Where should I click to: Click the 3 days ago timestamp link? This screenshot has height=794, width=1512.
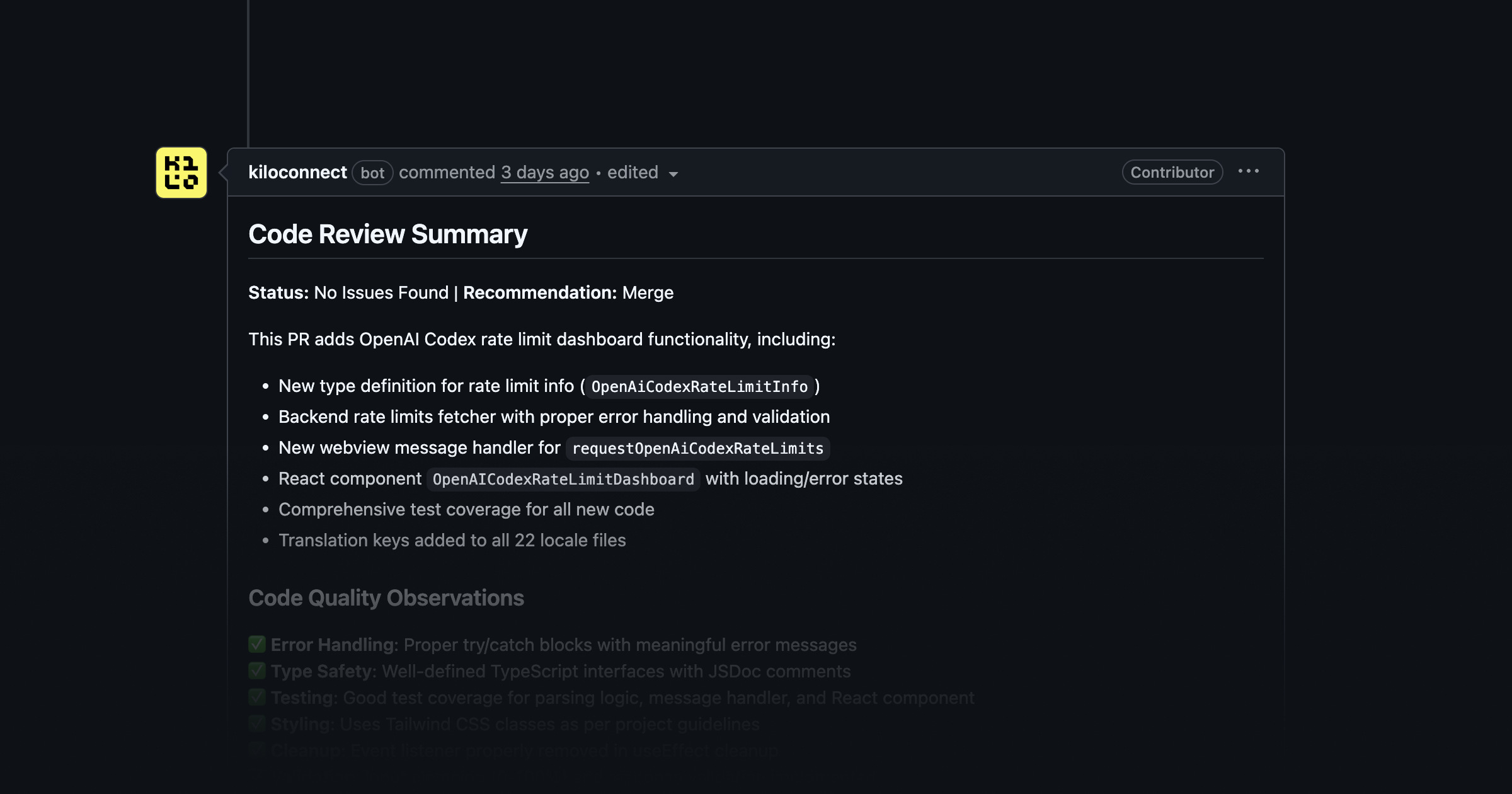pos(544,172)
